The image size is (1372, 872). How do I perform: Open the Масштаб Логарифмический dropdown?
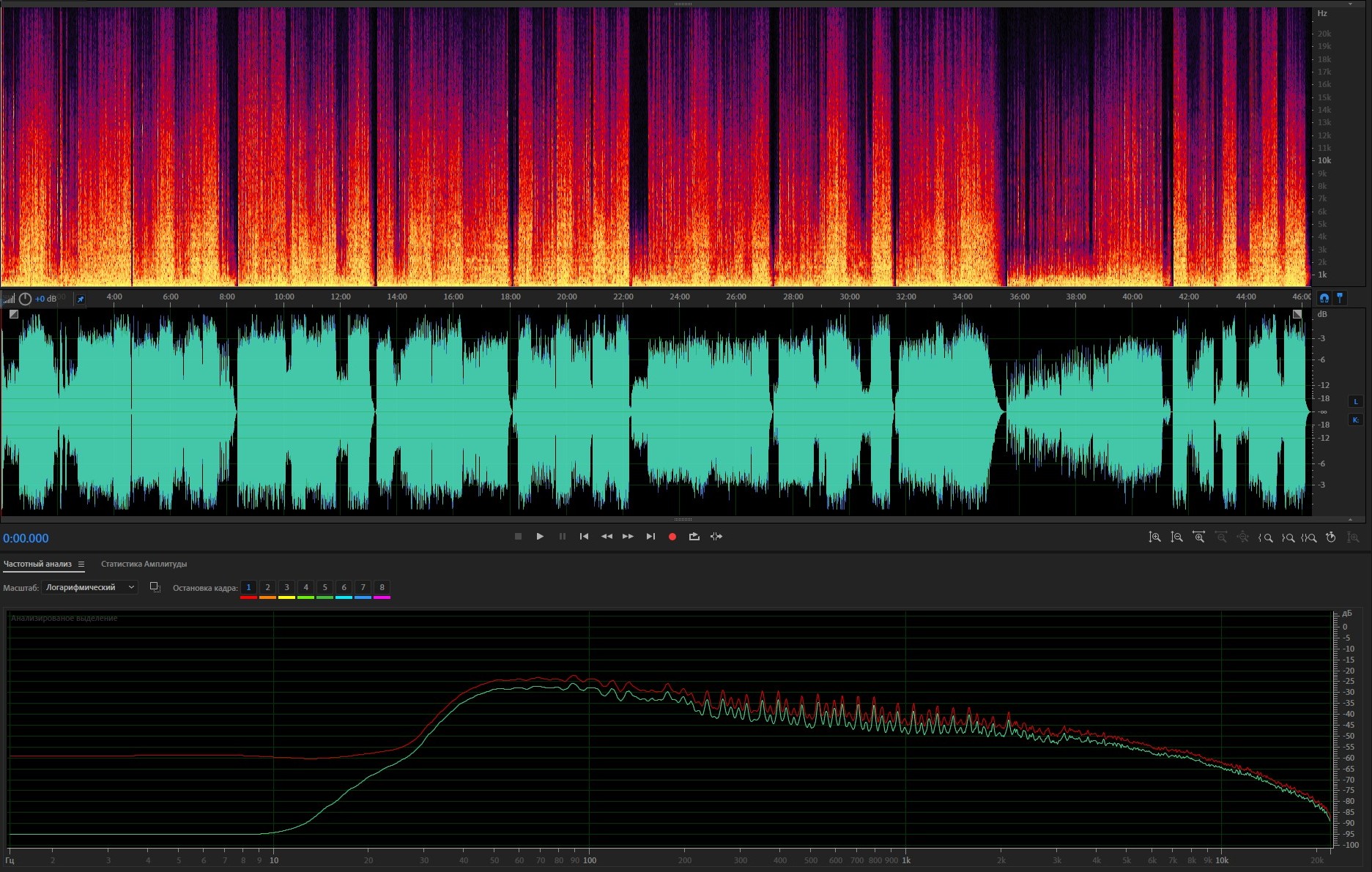point(89,587)
